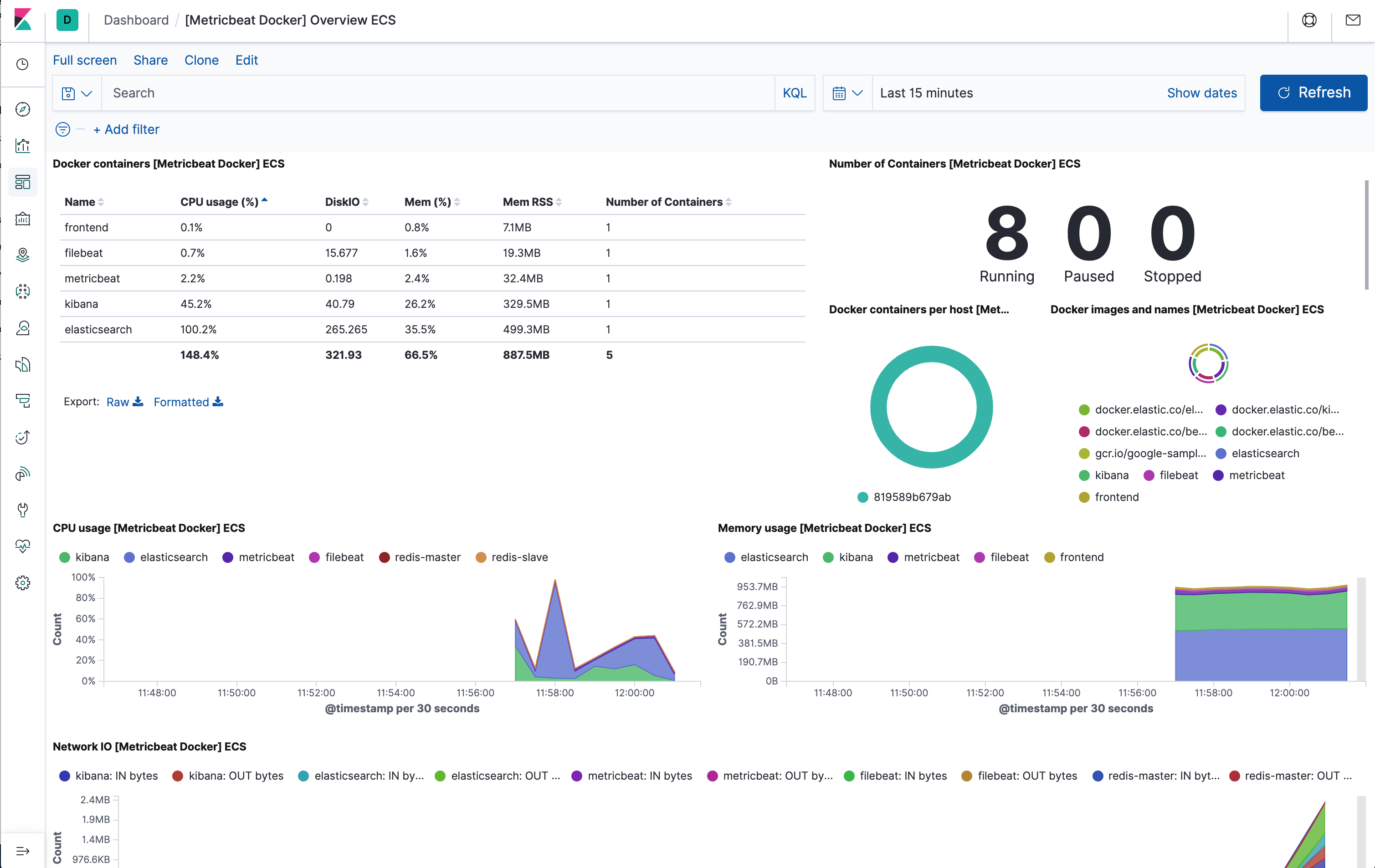Open the date quick menu calendar dropdown
Screen dimensions: 1375x868
pyautogui.click(x=847, y=93)
